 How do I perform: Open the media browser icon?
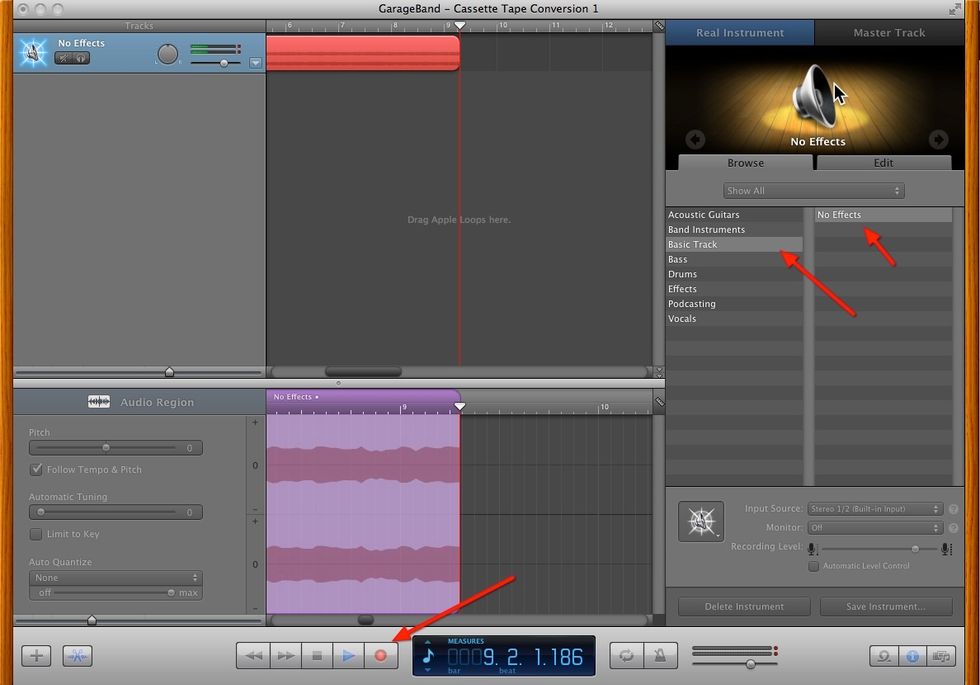pos(942,658)
